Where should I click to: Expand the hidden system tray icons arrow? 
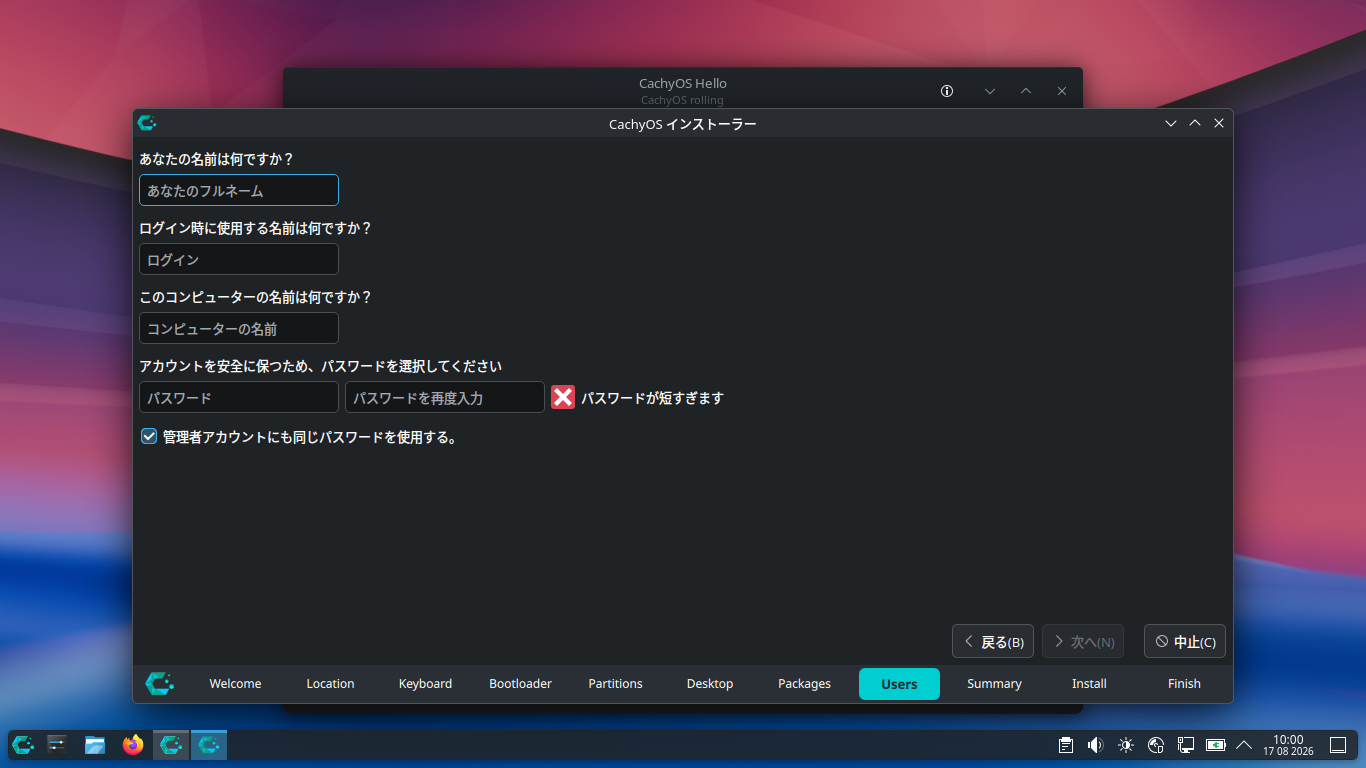(1244, 745)
